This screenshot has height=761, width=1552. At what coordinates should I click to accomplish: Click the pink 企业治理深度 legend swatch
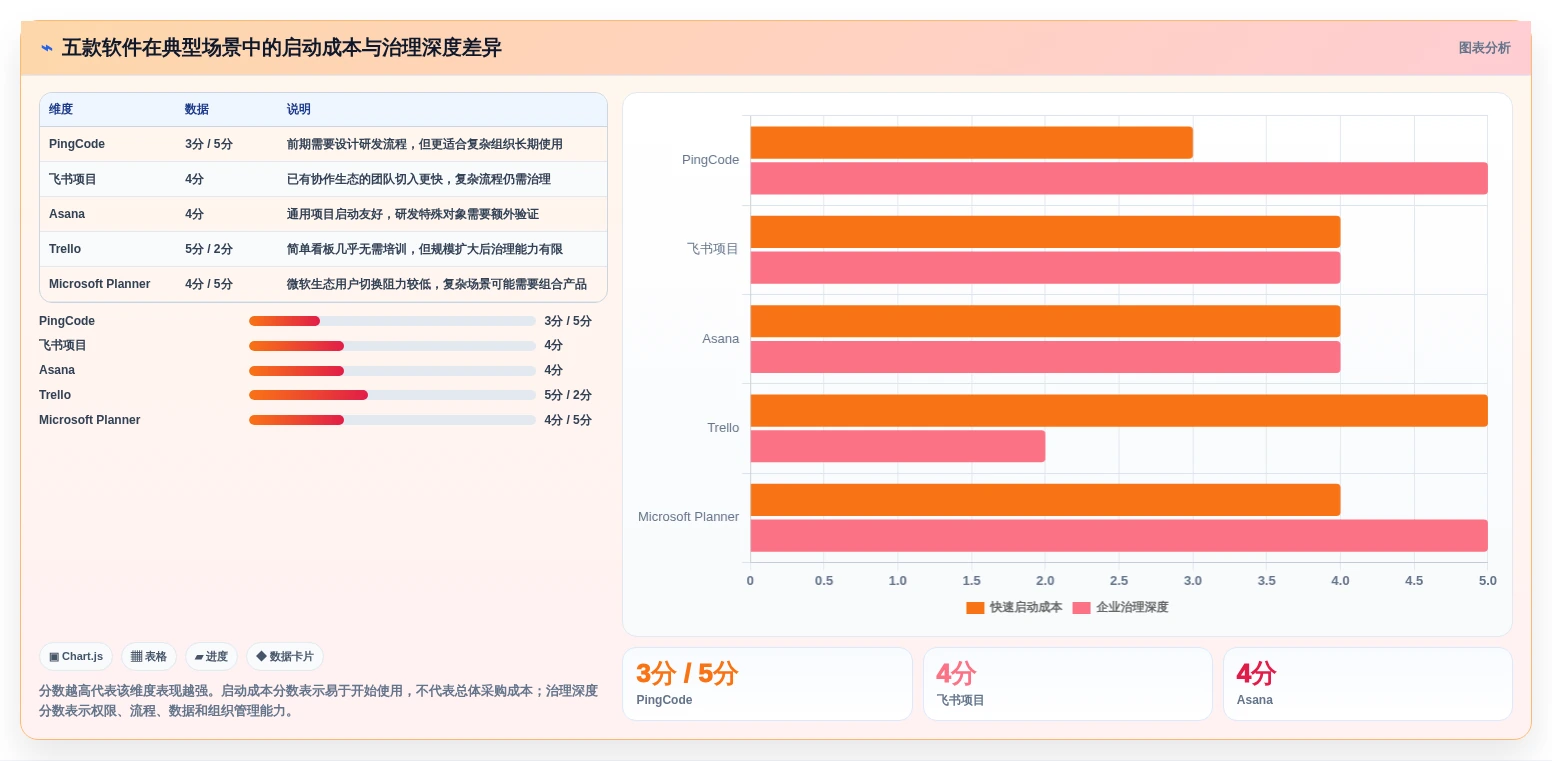click(x=1081, y=608)
